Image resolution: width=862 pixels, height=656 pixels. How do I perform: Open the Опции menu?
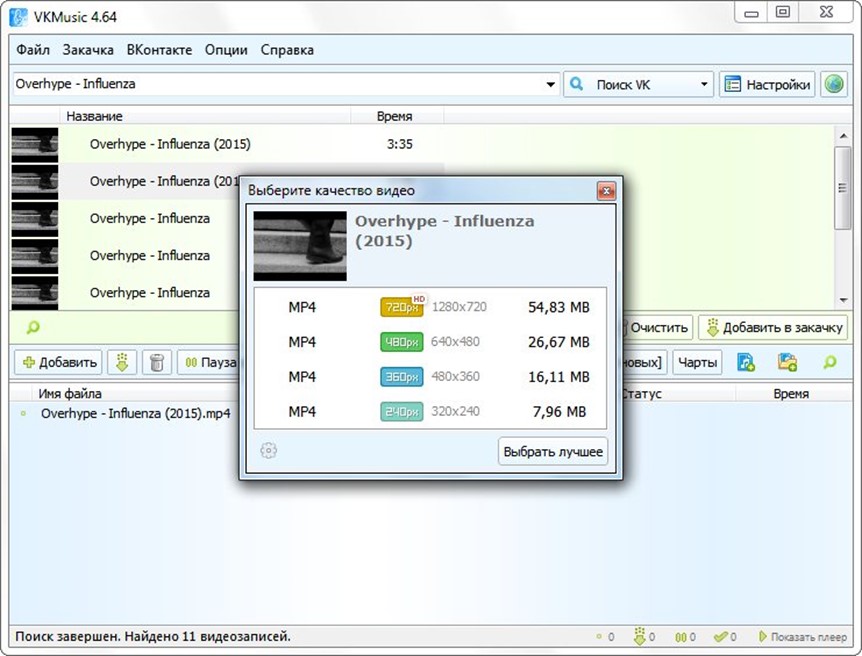coord(226,50)
